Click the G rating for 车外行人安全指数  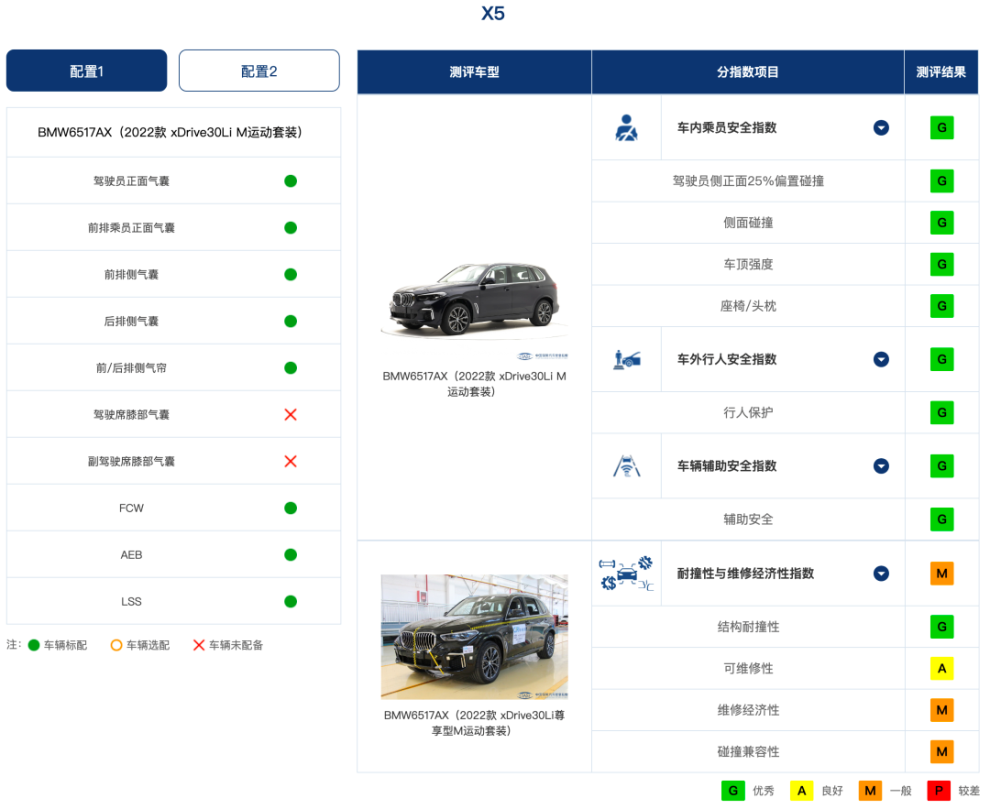pos(942,359)
